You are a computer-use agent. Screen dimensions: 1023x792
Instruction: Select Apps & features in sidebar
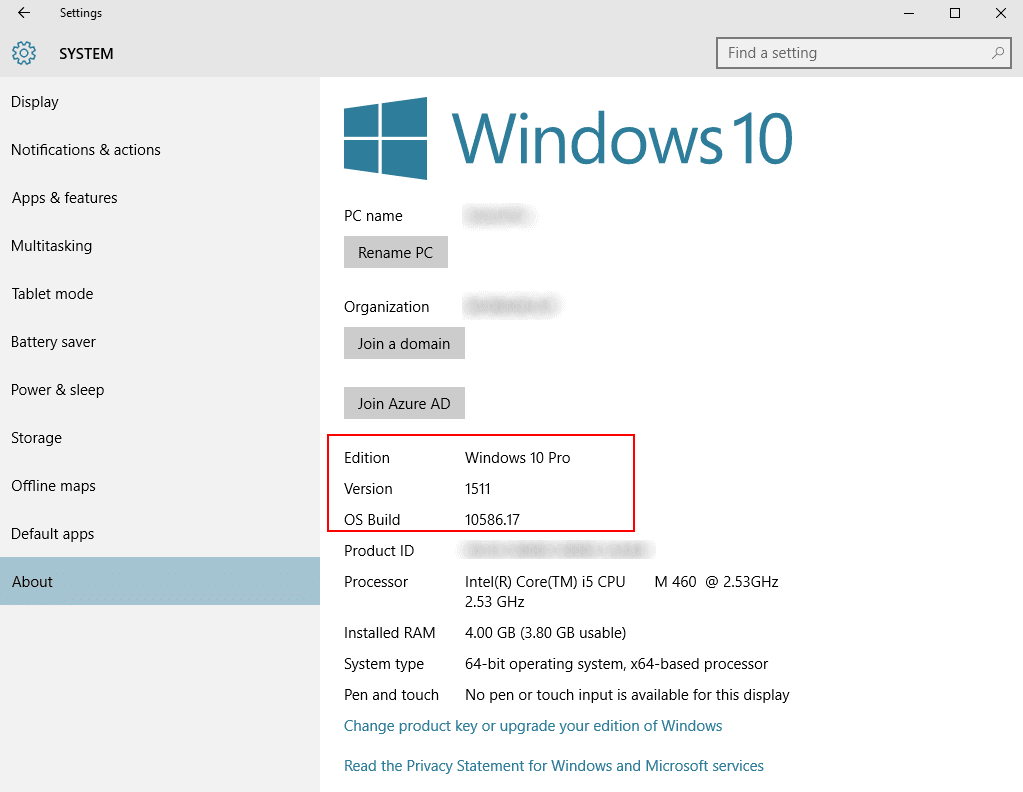click(x=160, y=198)
